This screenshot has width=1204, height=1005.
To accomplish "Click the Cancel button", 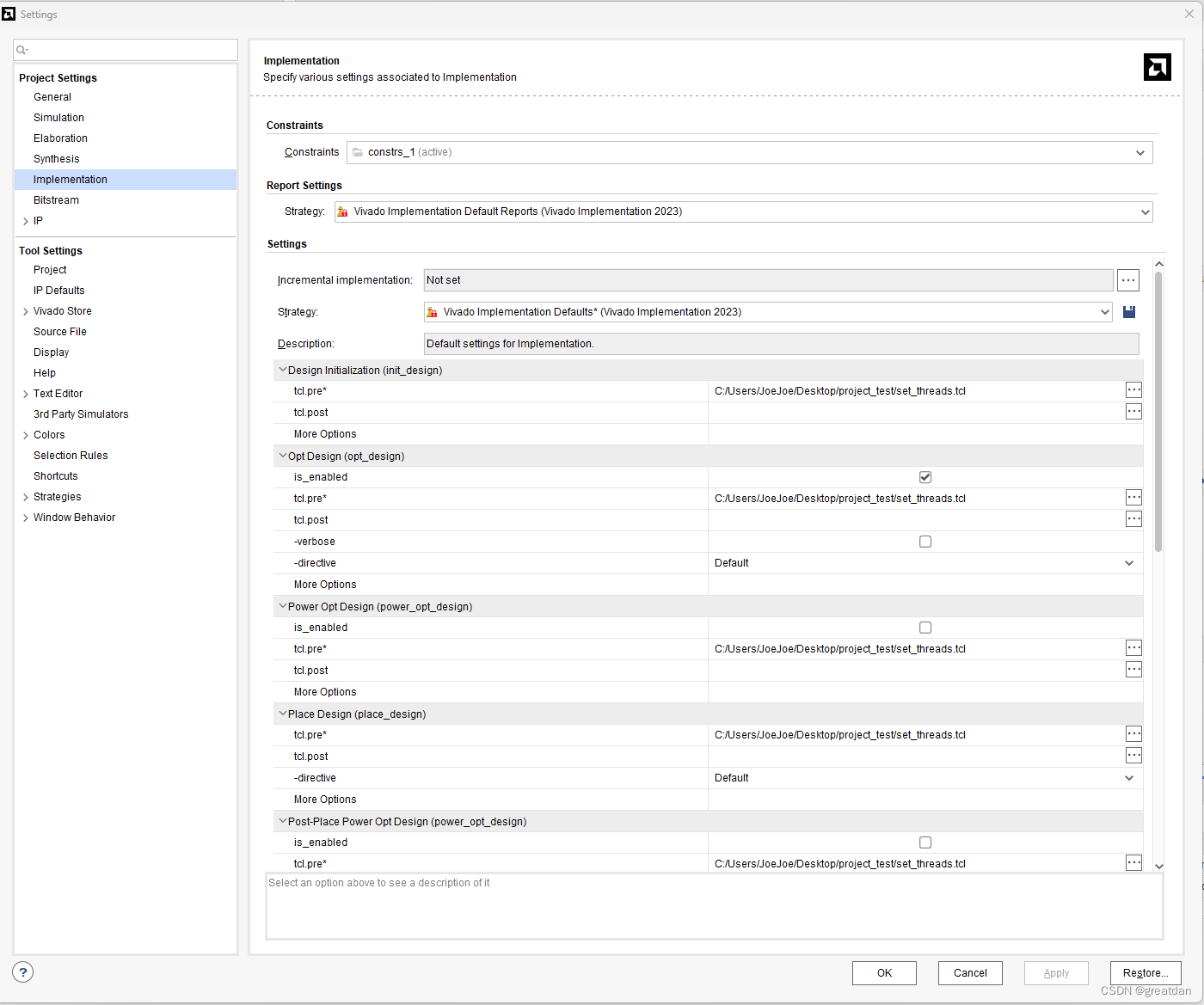I will (x=970, y=973).
